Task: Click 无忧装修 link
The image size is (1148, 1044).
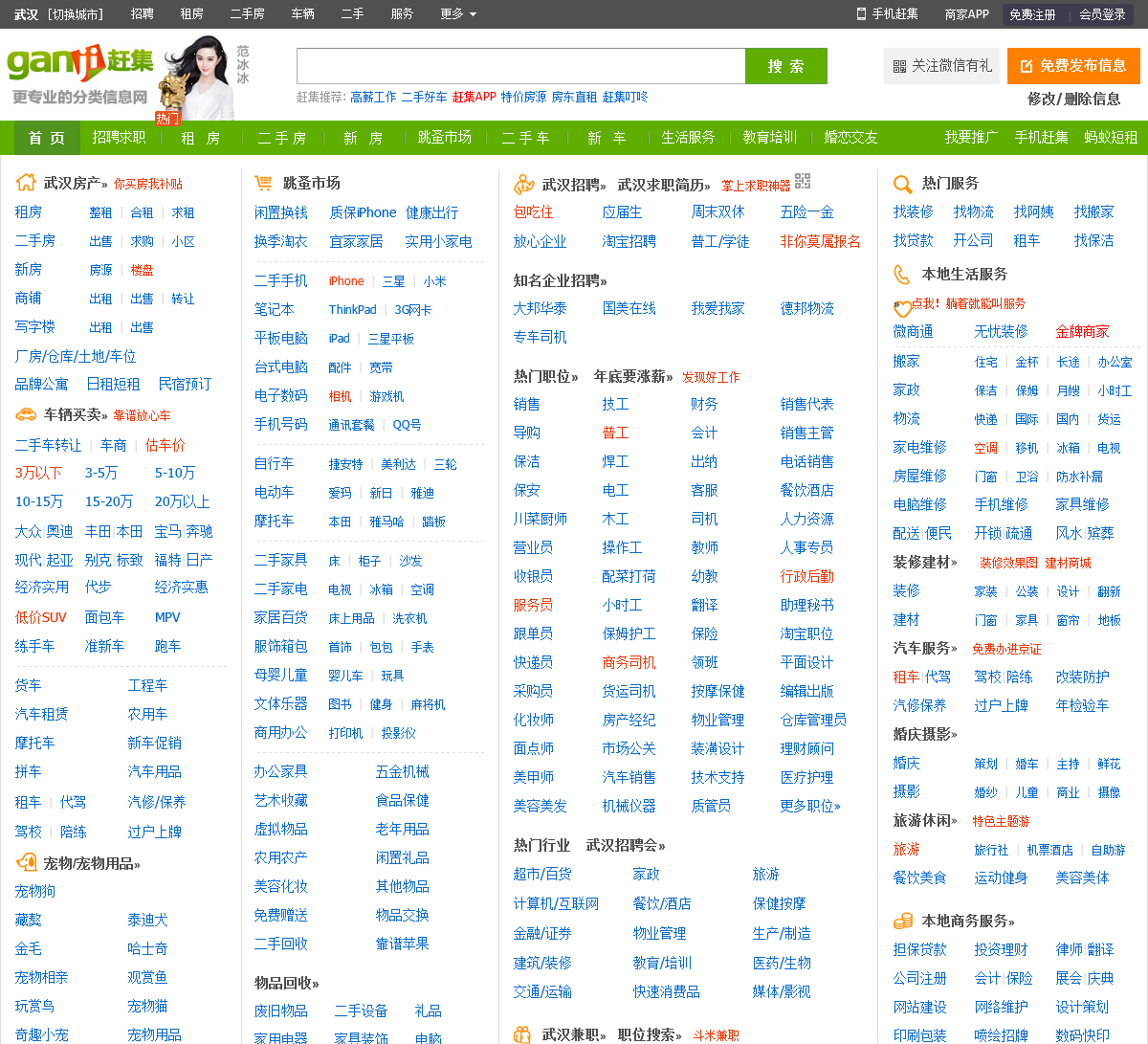Action: coord(1002,332)
